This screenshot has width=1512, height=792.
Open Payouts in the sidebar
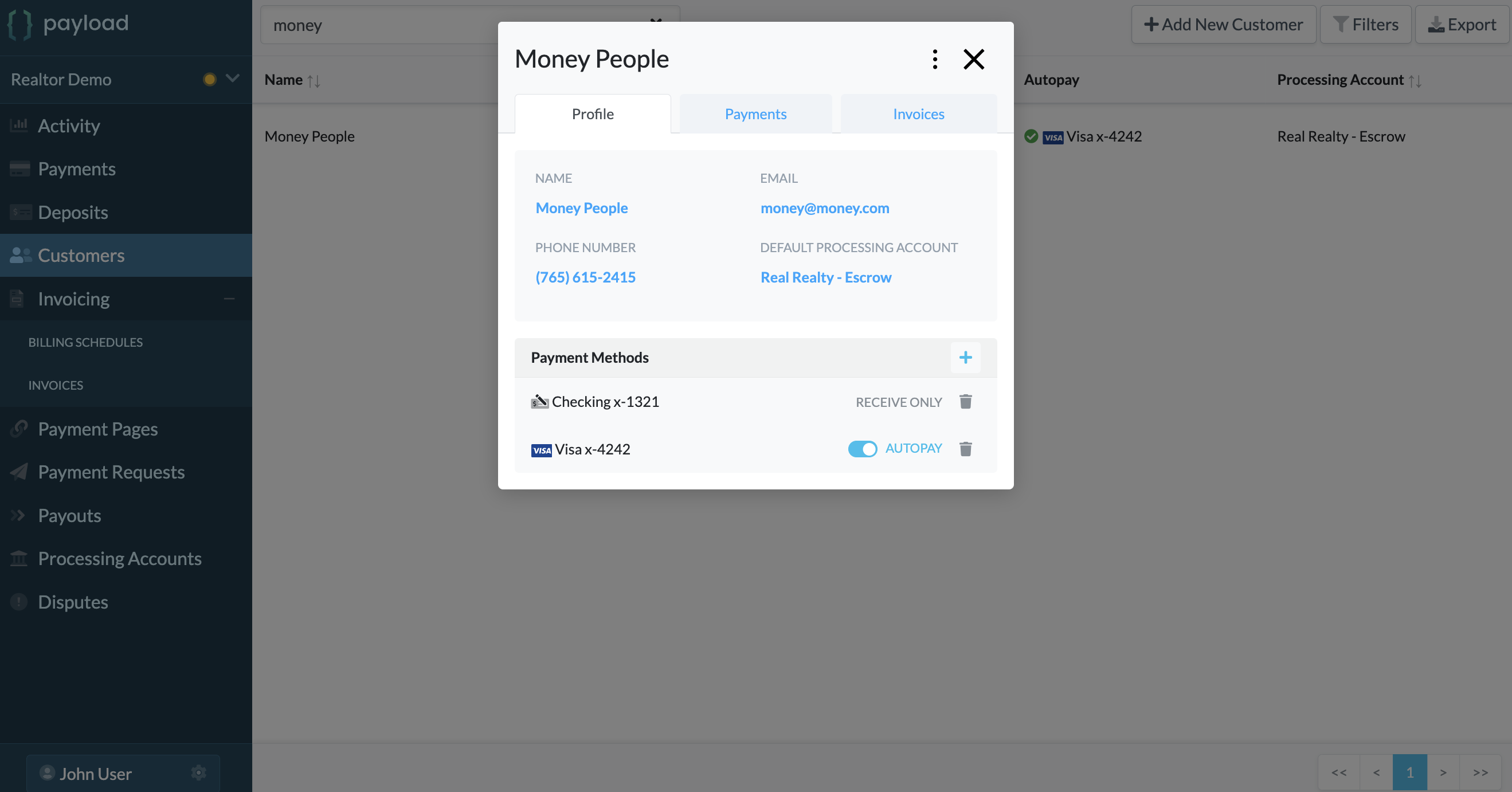point(69,515)
